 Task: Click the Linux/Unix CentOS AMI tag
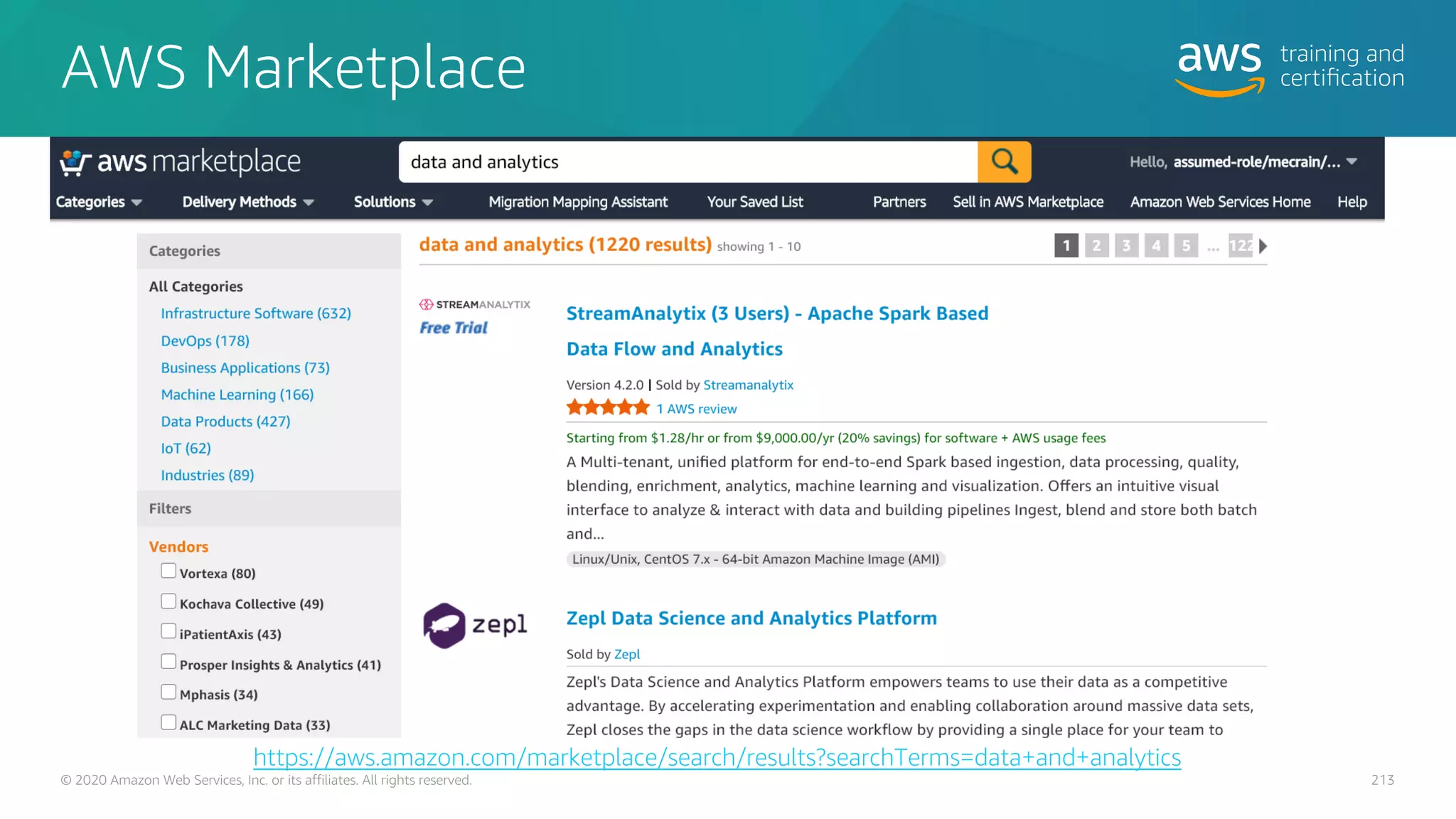tap(755, 560)
